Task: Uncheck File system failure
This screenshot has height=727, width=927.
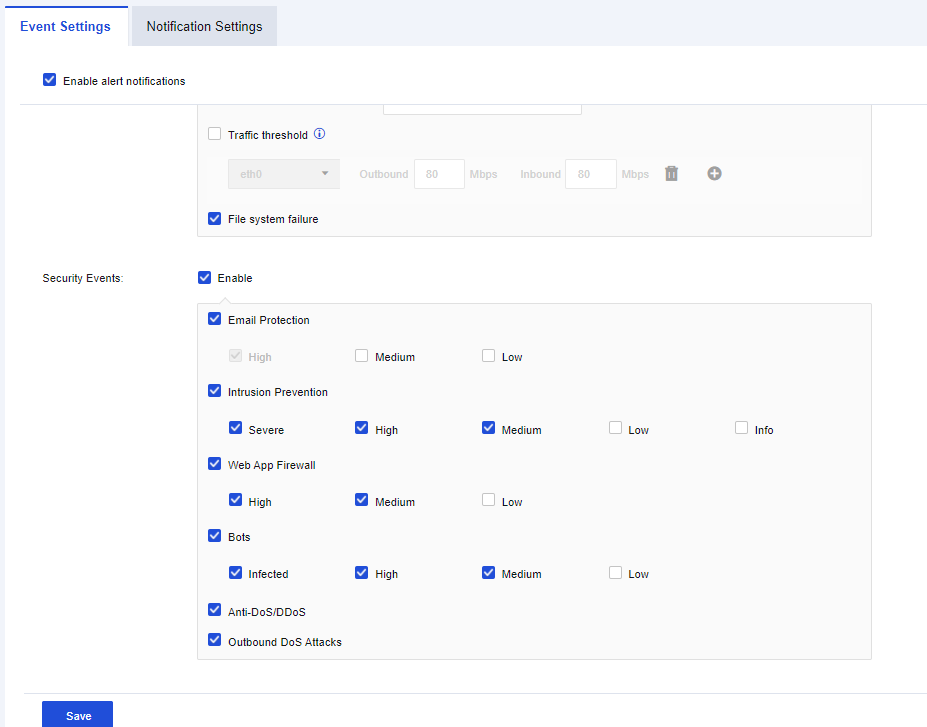Action: 215,218
